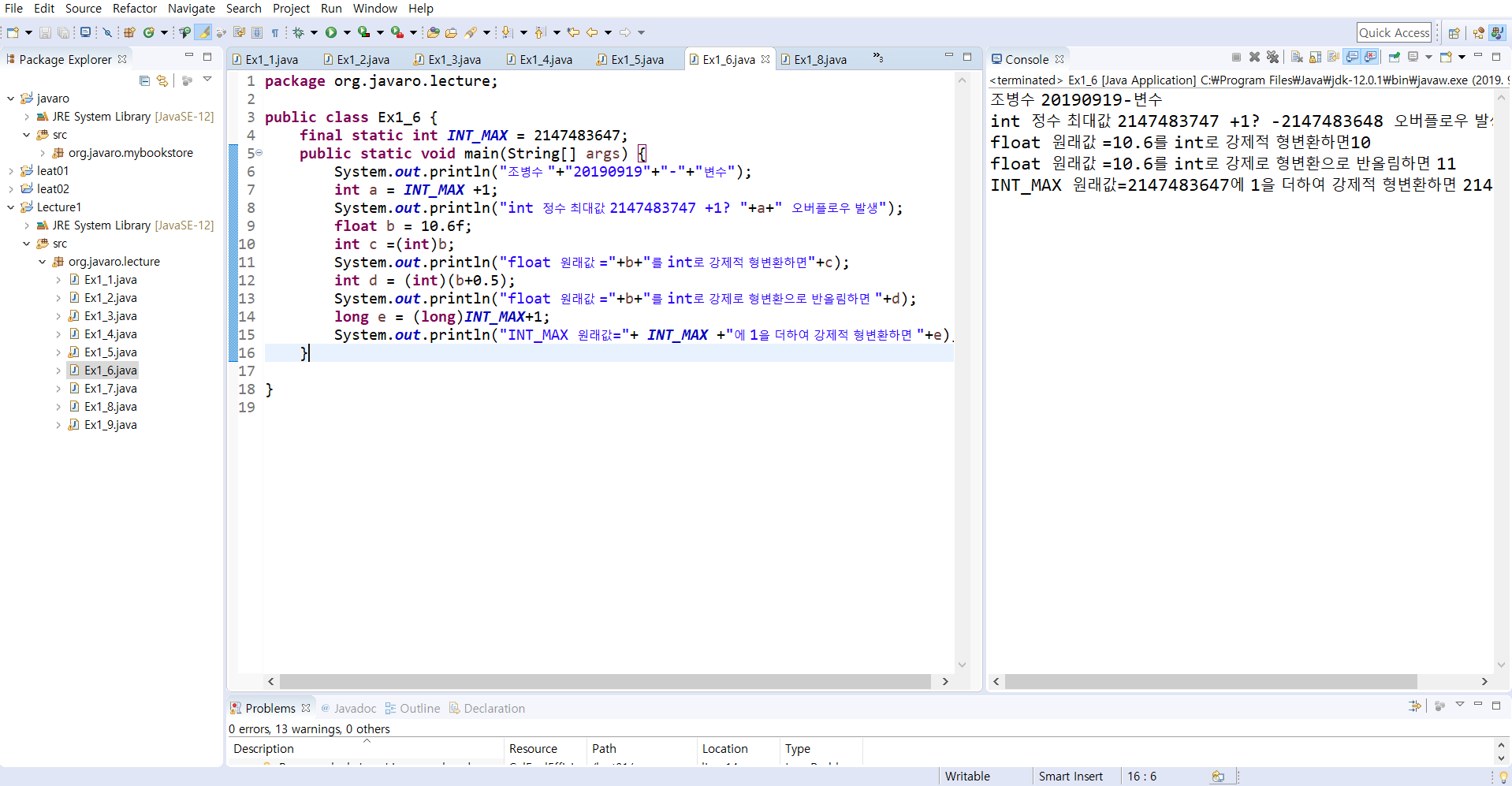1512x786 pixels.
Task: Click the New Java Class icon
Action: point(148,32)
